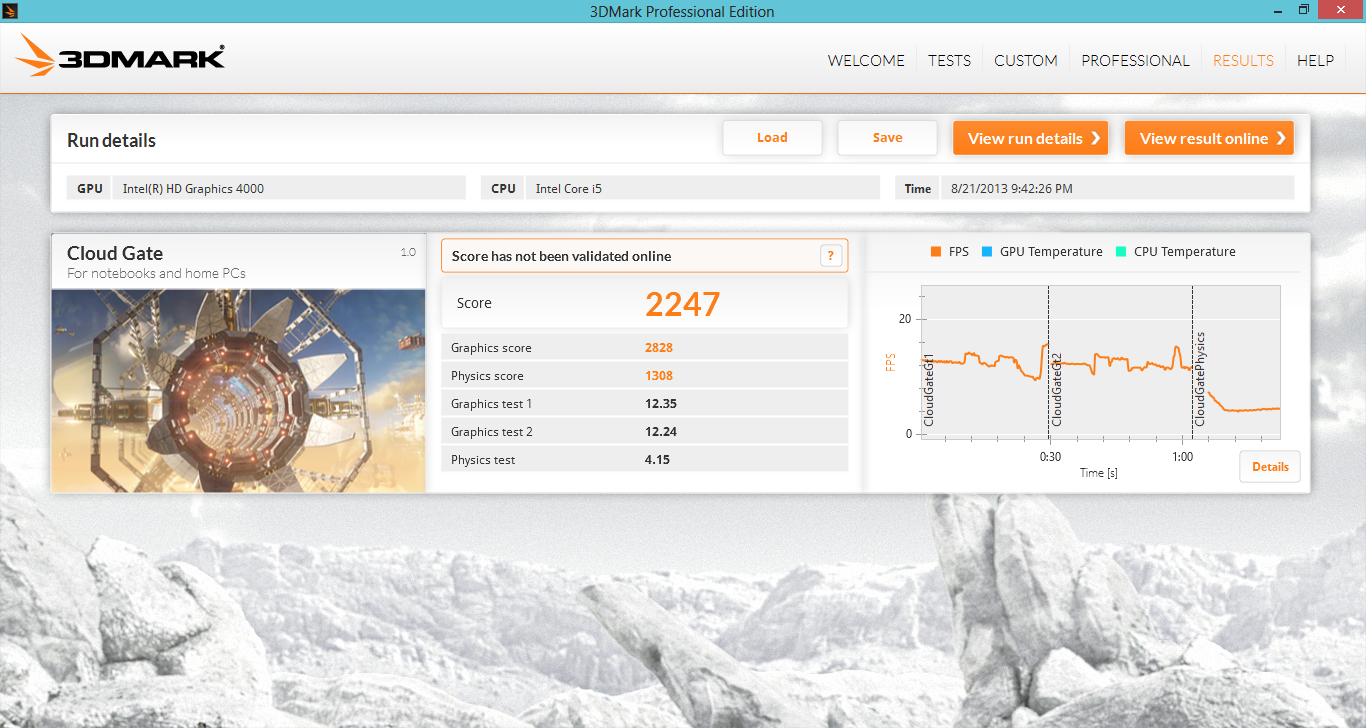The height and width of the screenshot is (728, 1366).
Task: Open the validation help question mark
Action: pyautogui.click(x=831, y=256)
